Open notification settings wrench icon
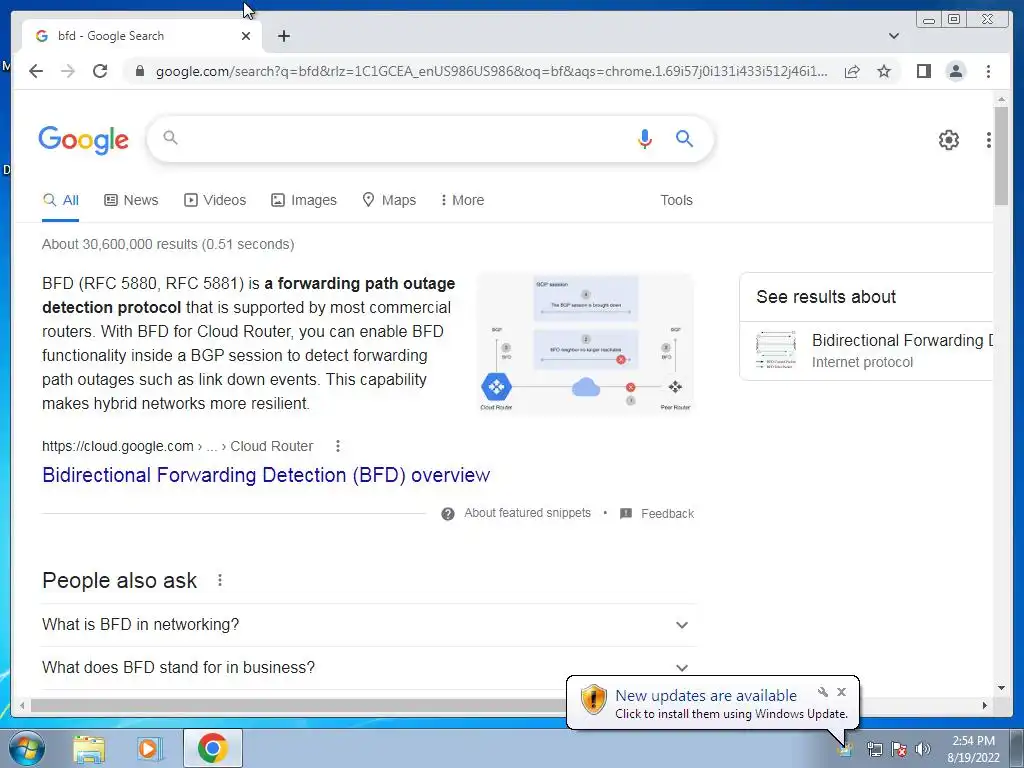The image size is (1024, 768). pyautogui.click(x=823, y=692)
